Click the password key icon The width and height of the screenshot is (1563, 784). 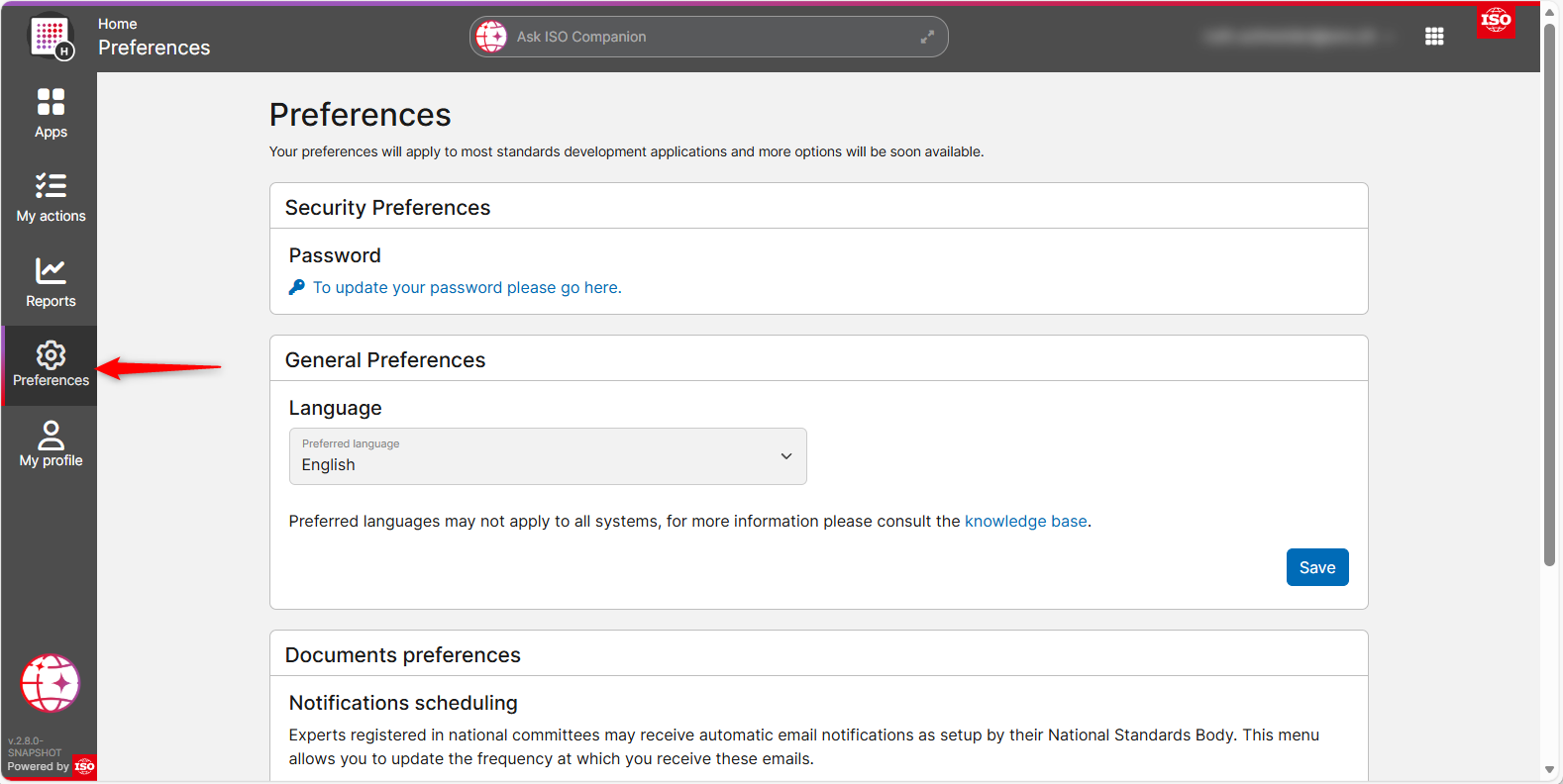297,287
